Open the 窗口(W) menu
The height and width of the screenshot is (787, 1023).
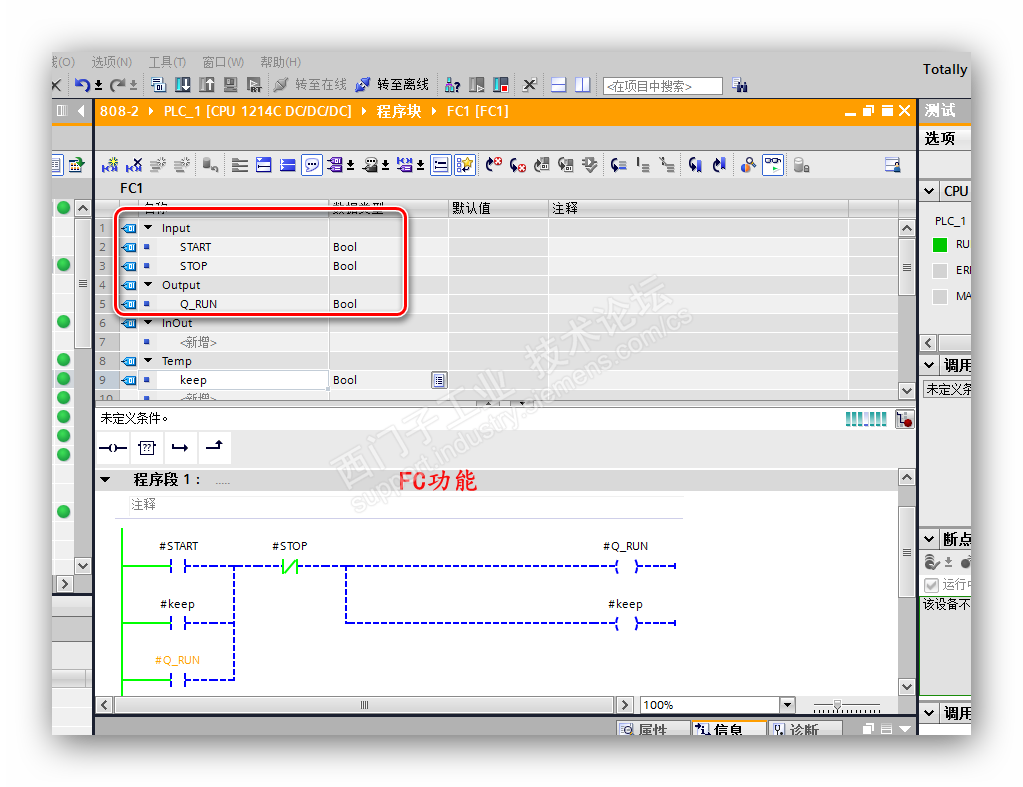[223, 62]
